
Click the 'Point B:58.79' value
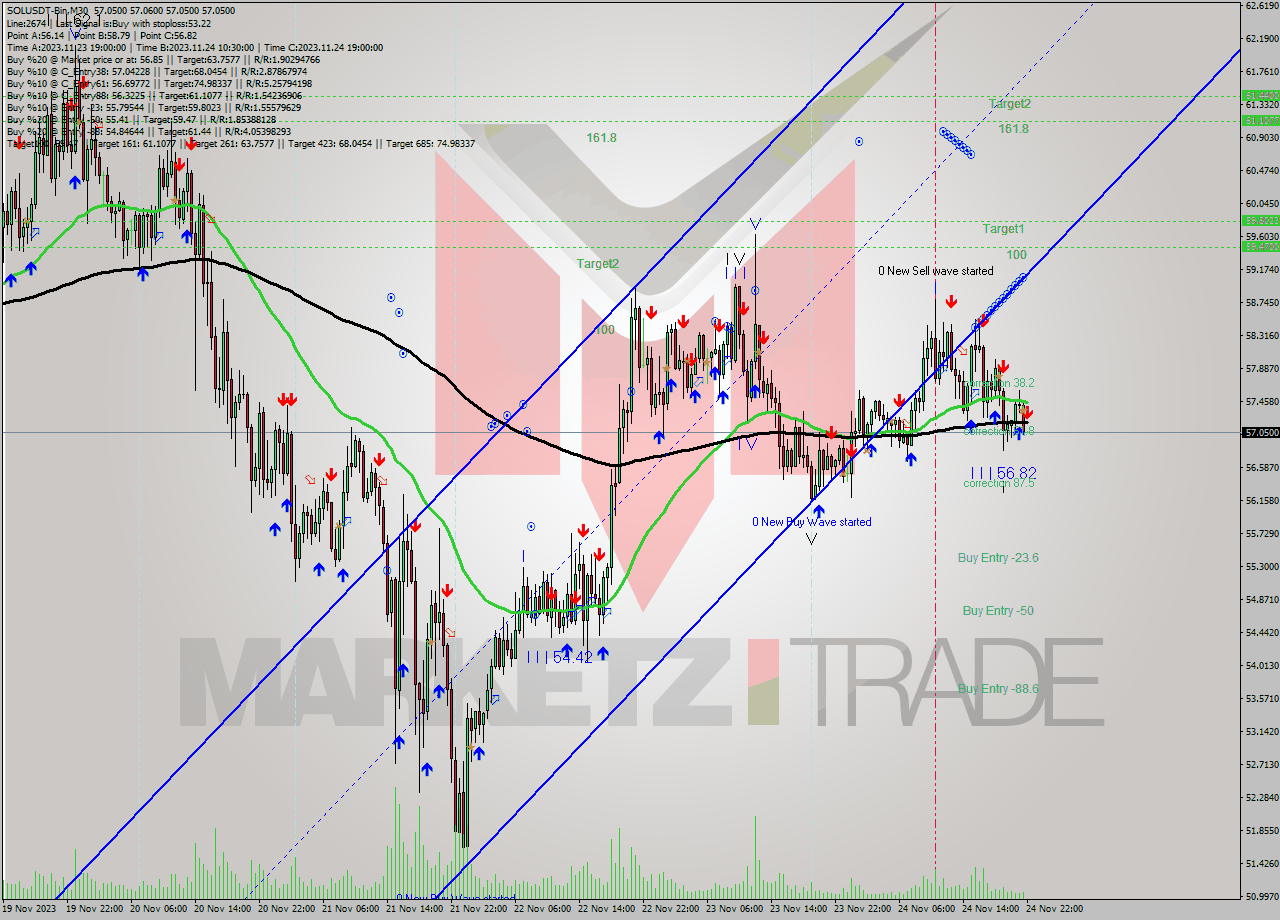tap(101, 35)
